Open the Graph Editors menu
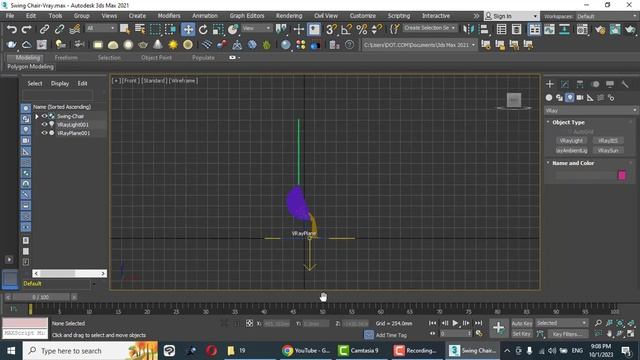640x360 pixels. point(247,16)
